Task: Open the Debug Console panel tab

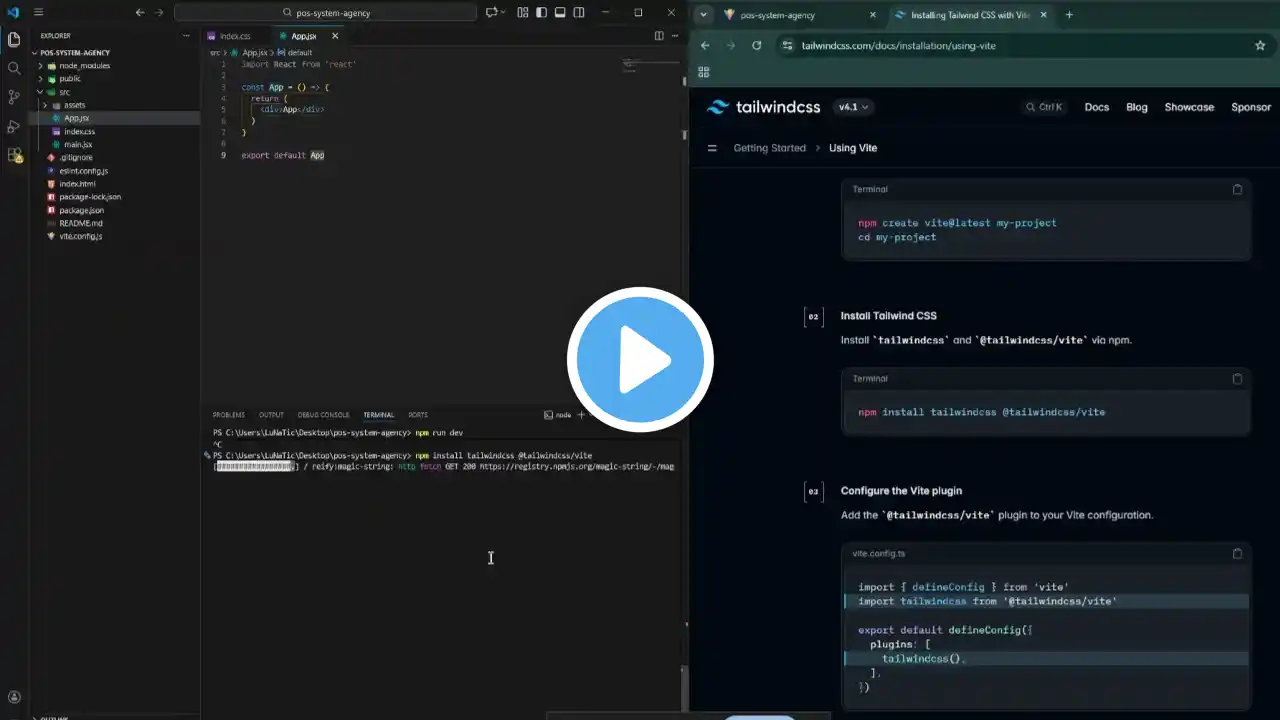Action: coord(323,415)
